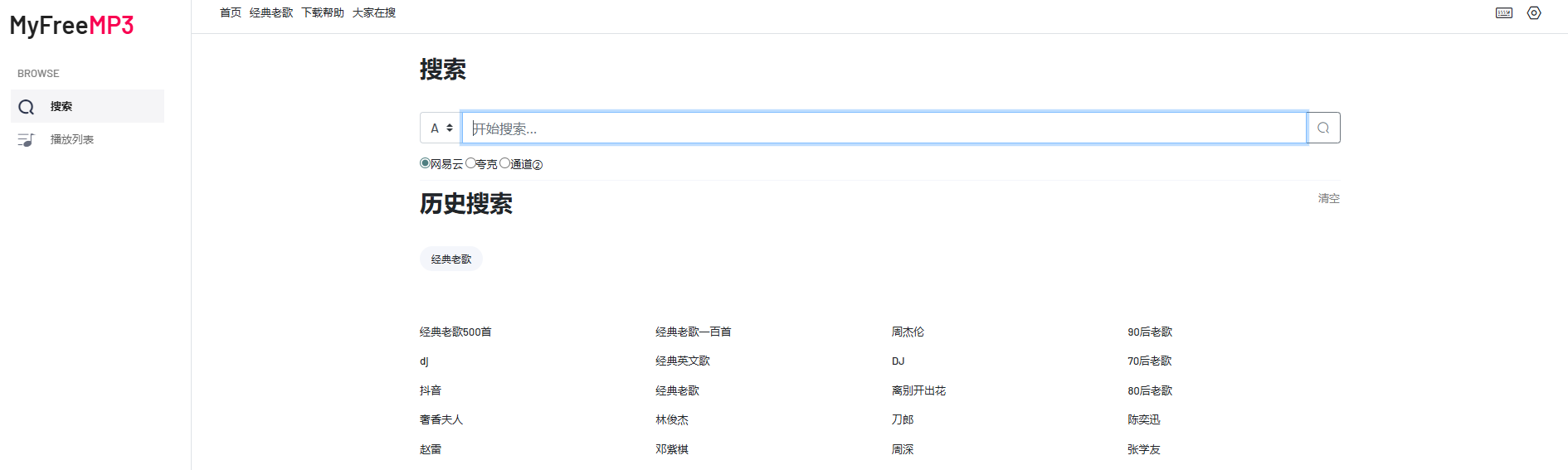Click the 经典老歌 history tag
The width and height of the screenshot is (1568, 470).
(450, 259)
